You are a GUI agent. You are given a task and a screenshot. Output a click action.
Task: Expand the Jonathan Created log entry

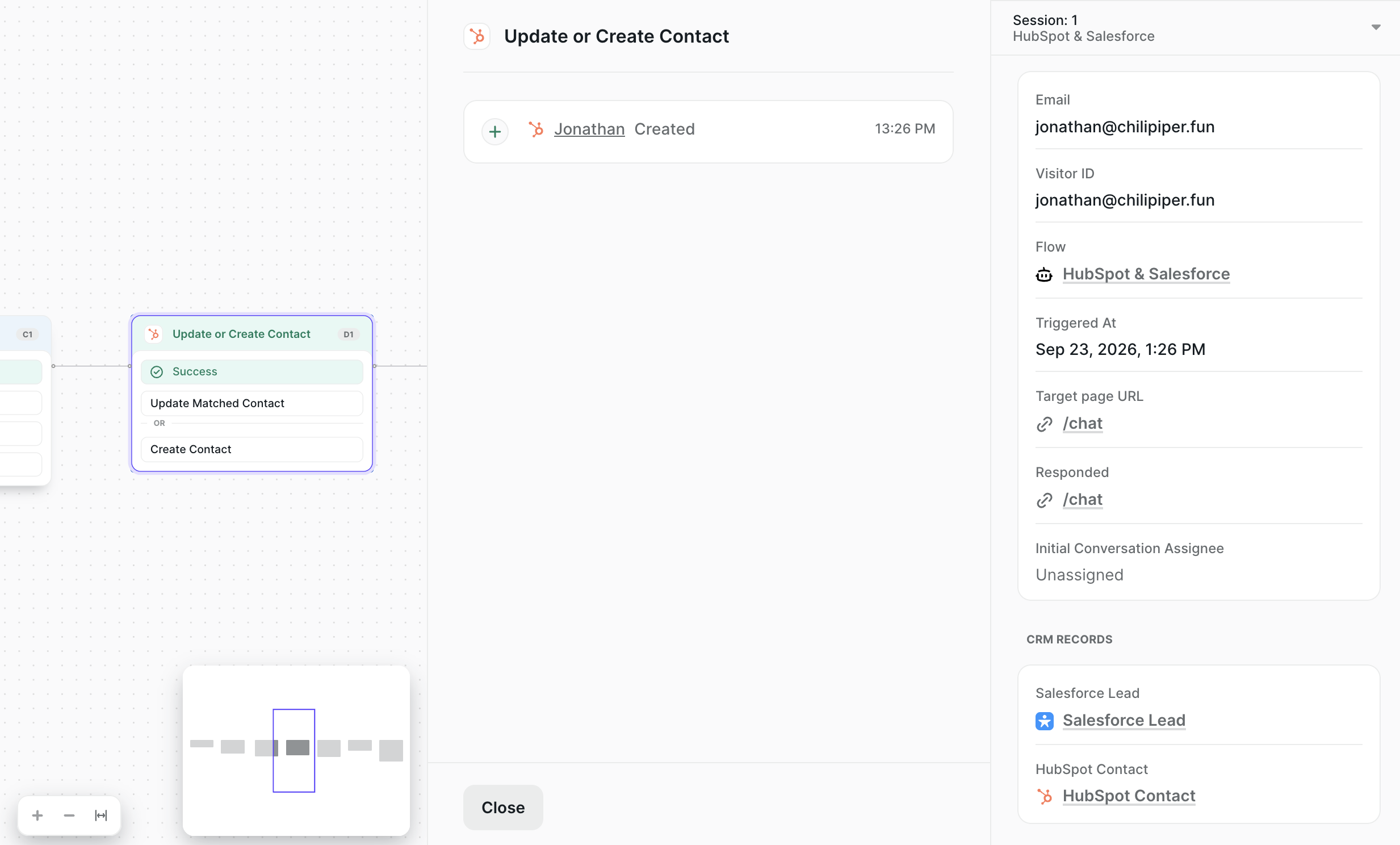[x=495, y=131]
